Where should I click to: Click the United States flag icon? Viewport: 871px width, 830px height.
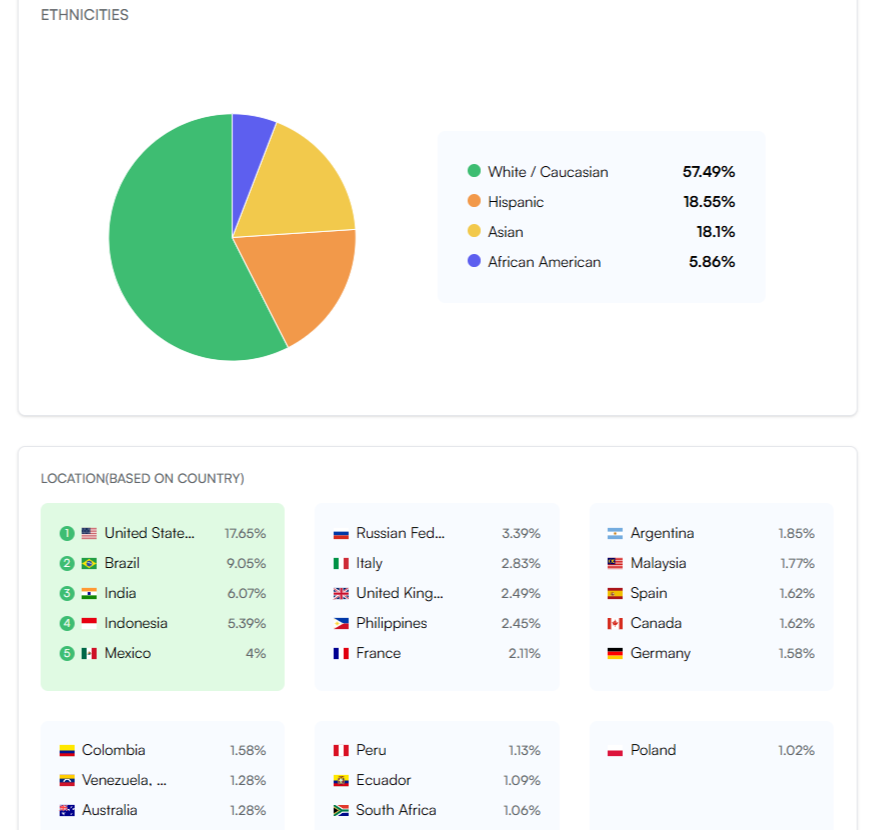(x=89, y=533)
